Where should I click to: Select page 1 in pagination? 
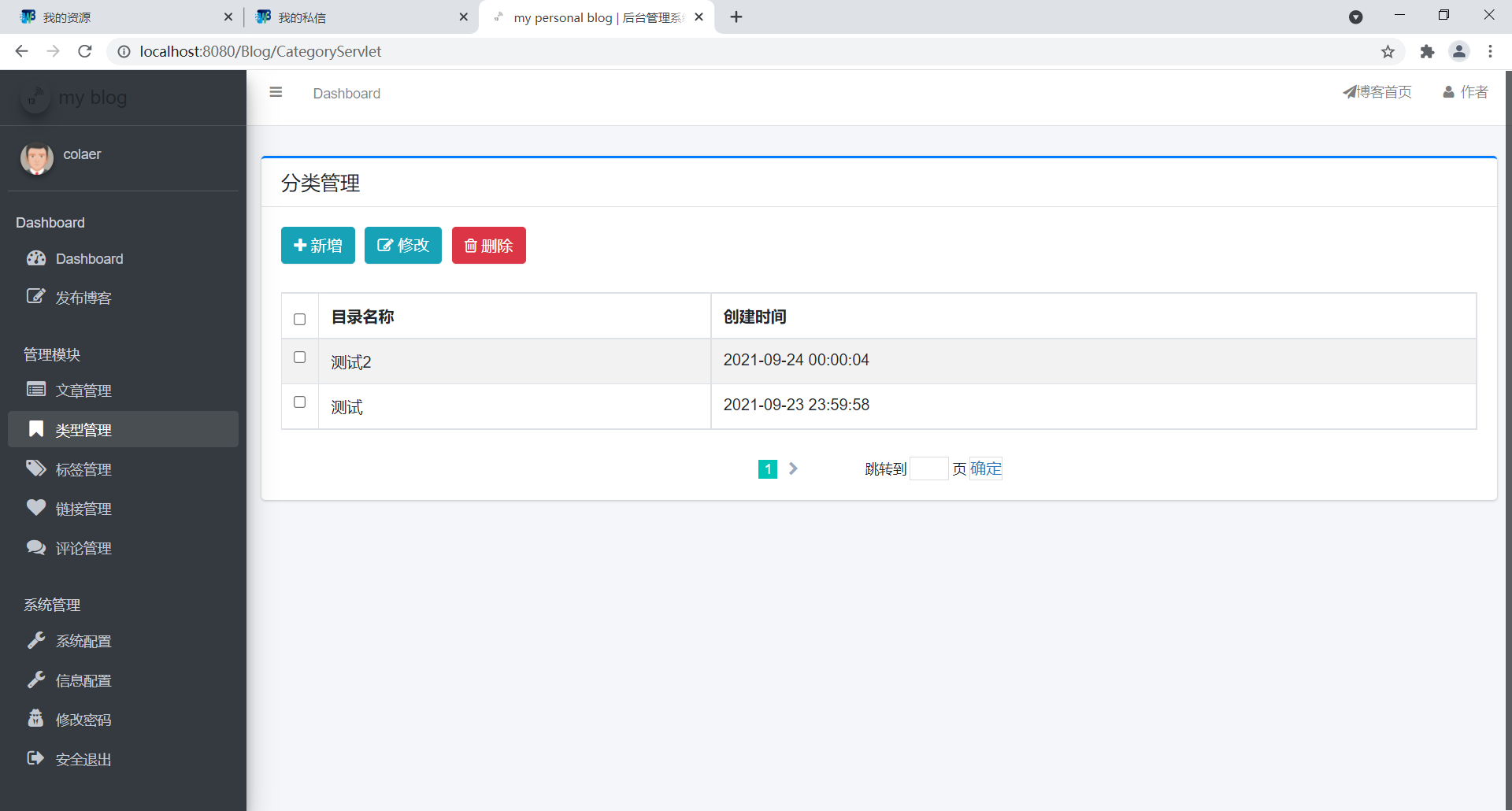[x=768, y=469]
